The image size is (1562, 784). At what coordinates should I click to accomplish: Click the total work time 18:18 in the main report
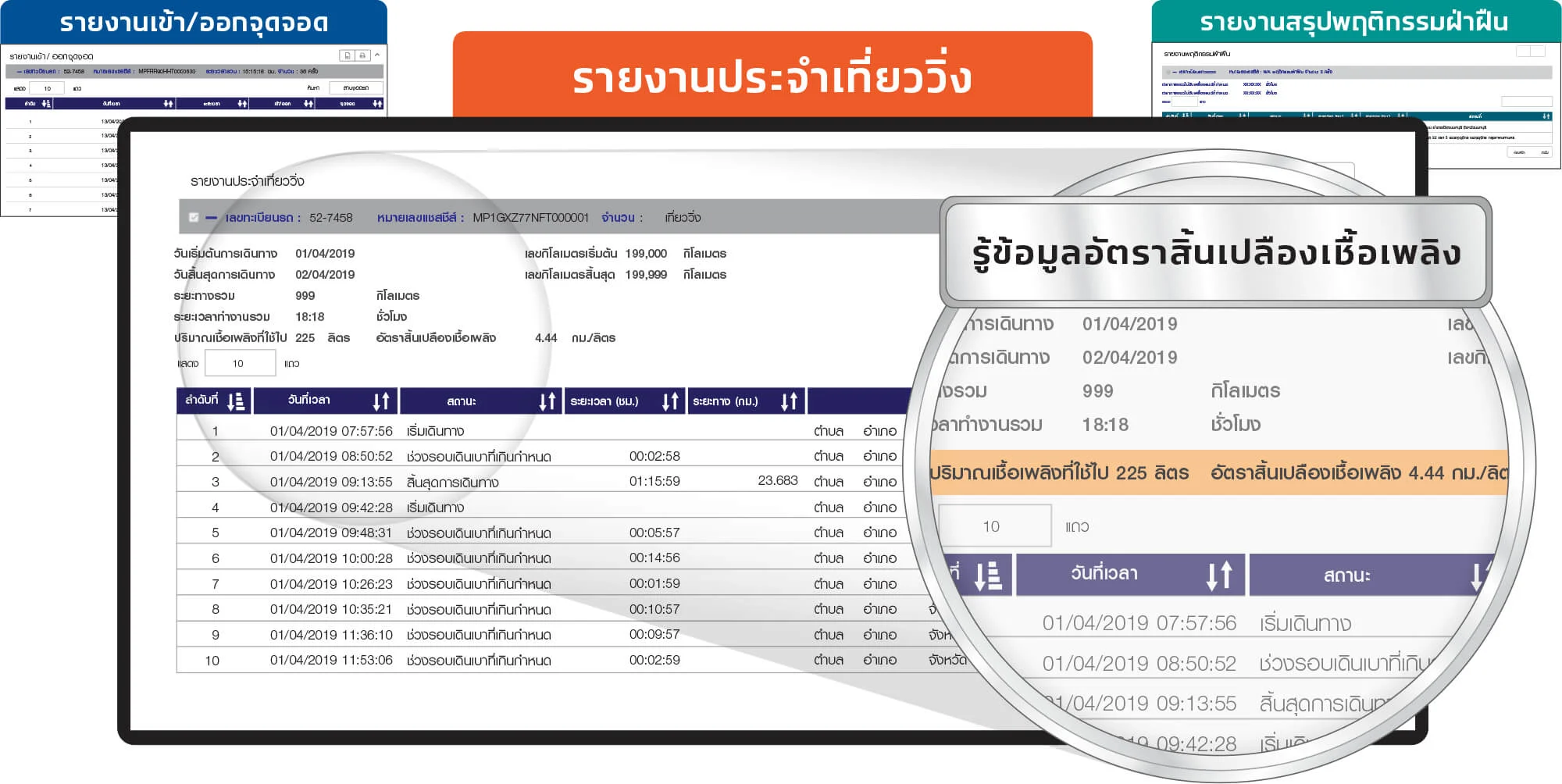coord(310,317)
